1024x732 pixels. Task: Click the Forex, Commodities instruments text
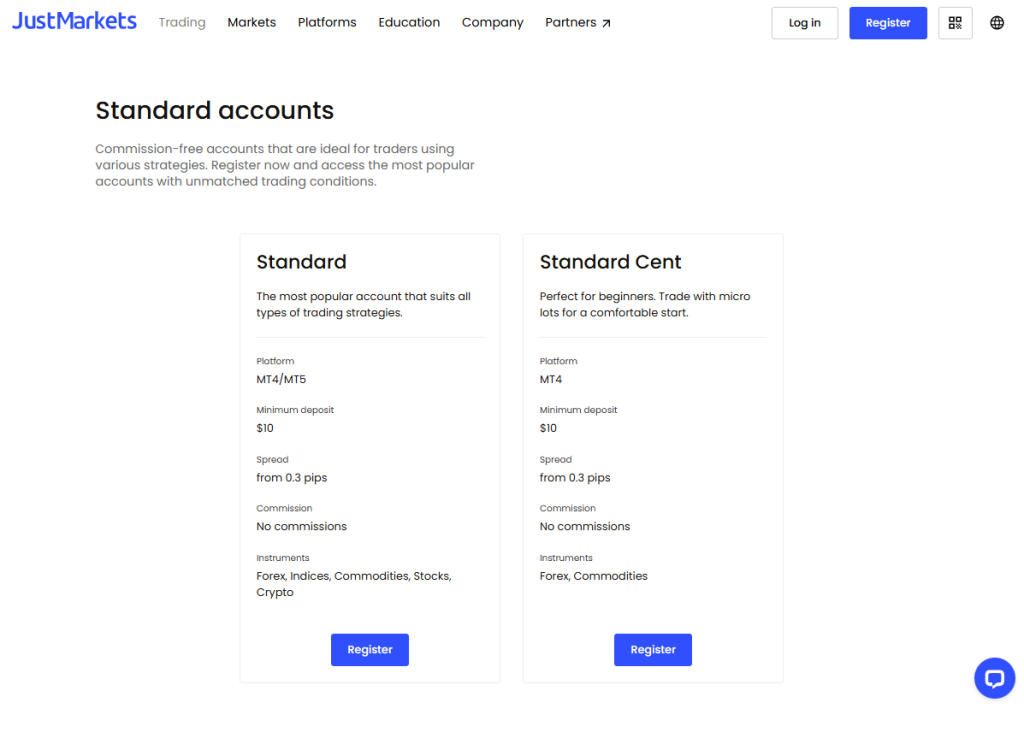pyautogui.click(x=593, y=576)
